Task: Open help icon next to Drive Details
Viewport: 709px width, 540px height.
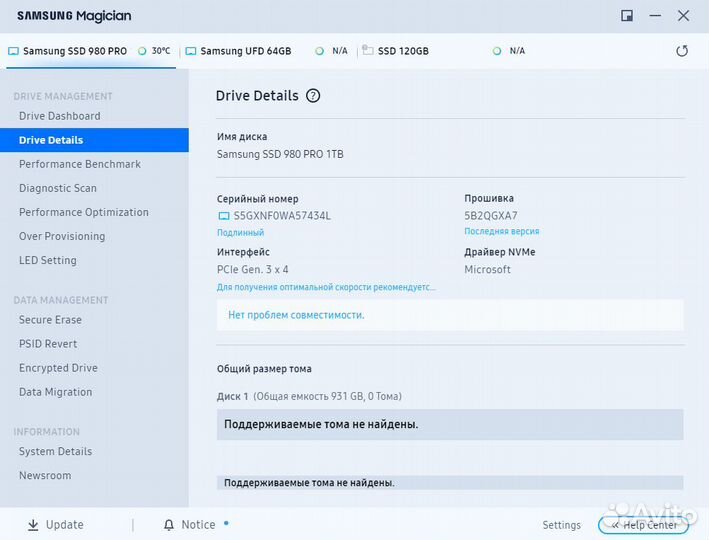Action: (x=313, y=96)
